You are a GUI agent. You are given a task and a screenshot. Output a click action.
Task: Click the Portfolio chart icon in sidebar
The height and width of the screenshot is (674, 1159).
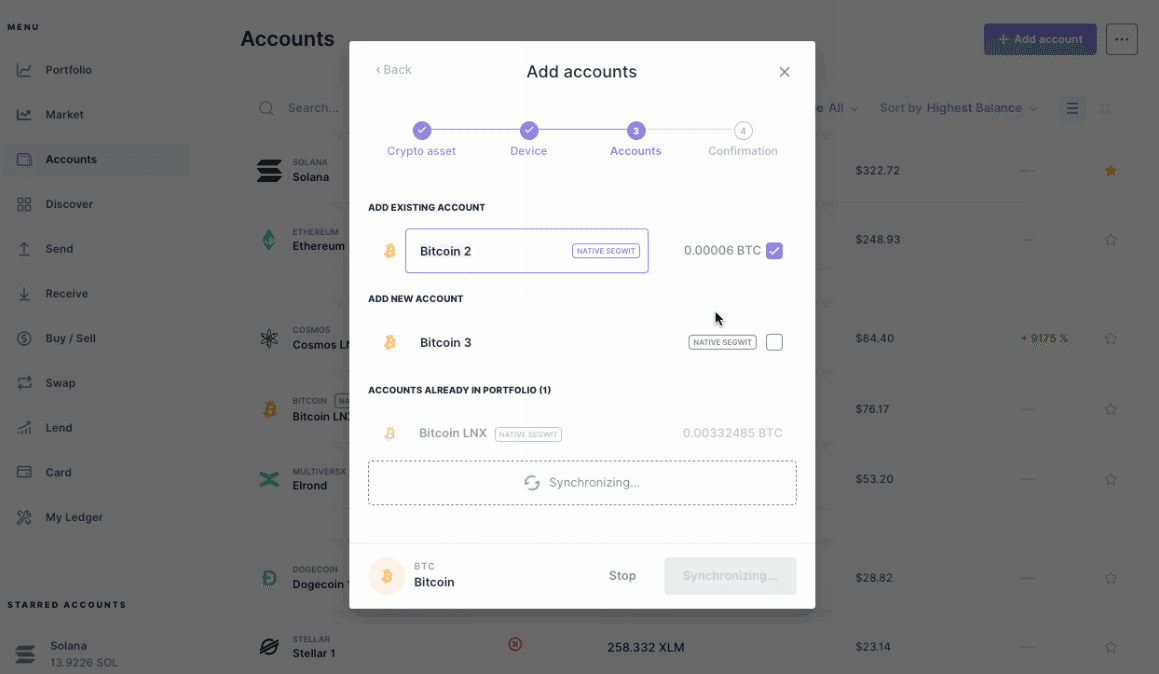24,70
